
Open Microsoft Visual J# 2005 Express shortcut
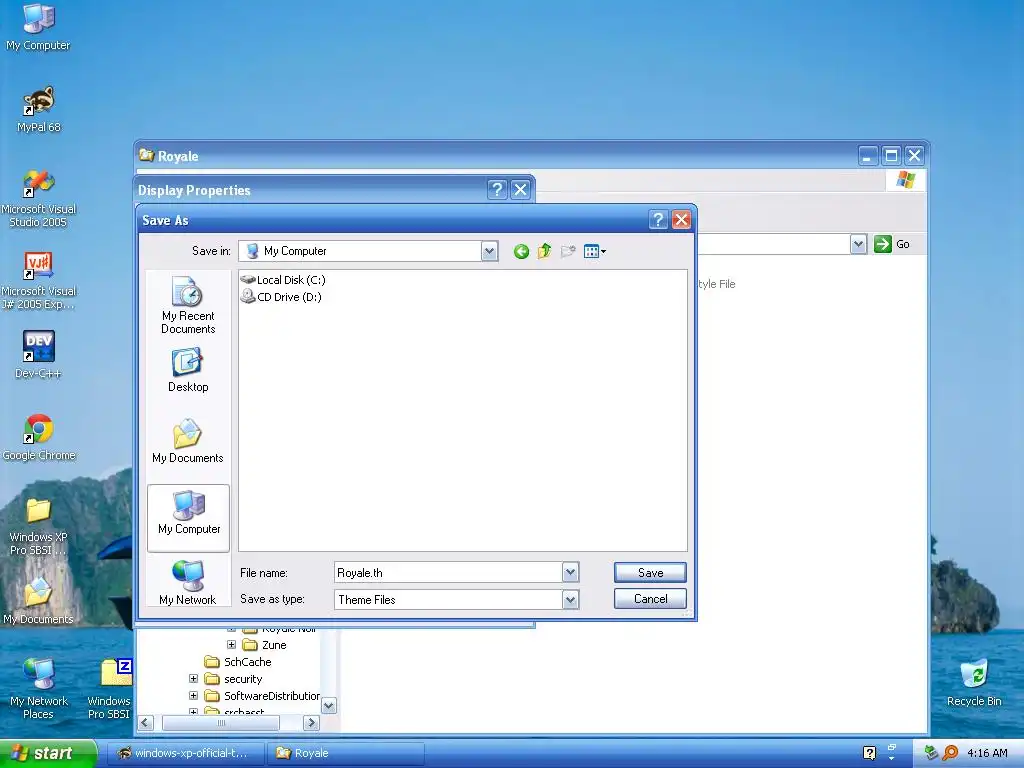click(x=39, y=281)
